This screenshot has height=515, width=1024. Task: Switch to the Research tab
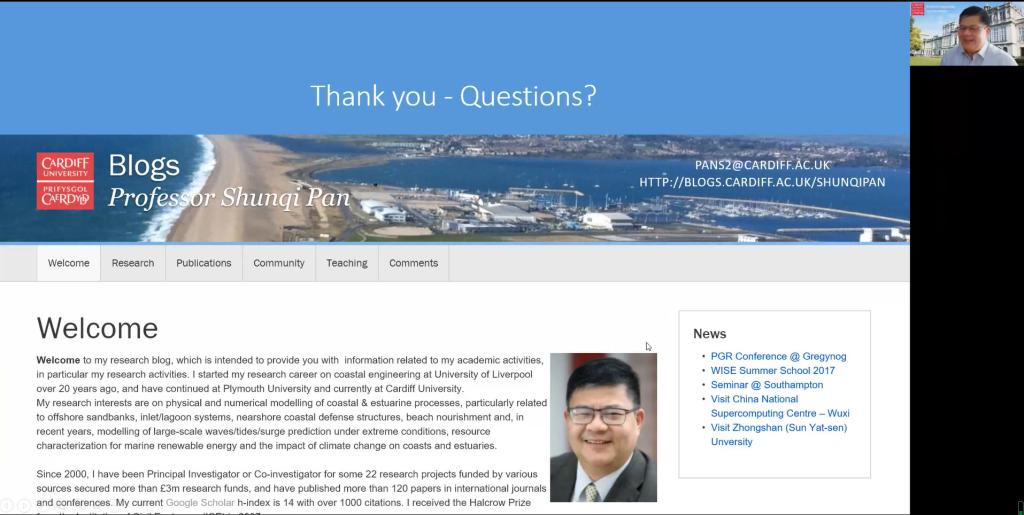(x=133, y=263)
